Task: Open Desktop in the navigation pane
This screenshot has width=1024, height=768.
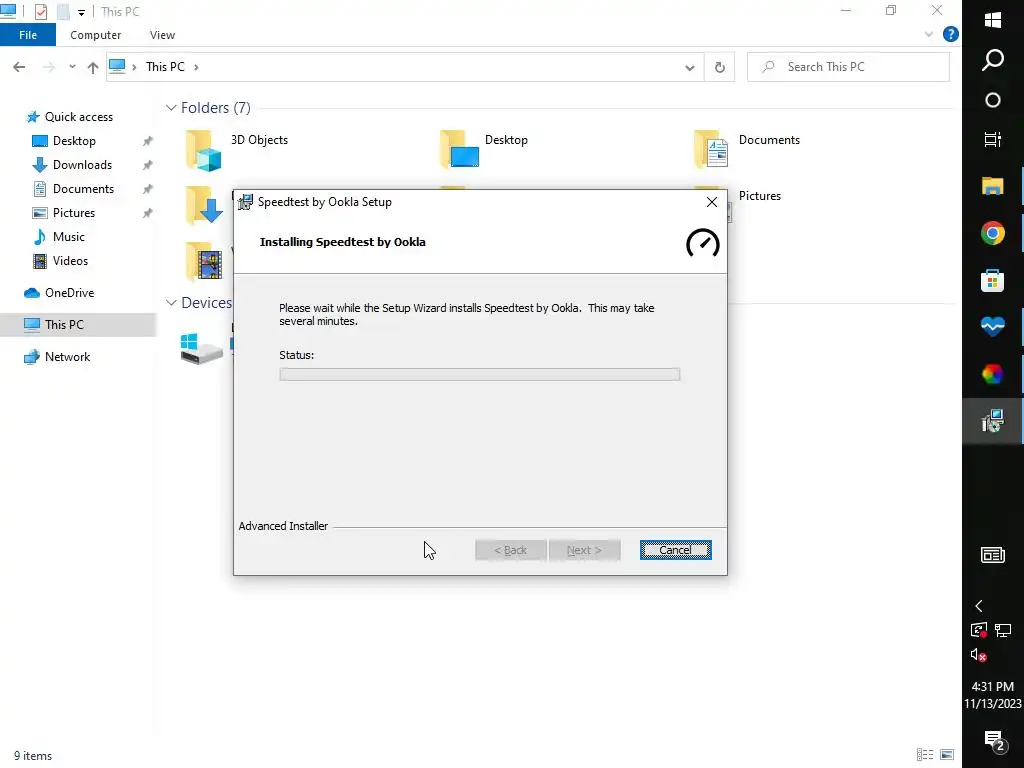Action: (74, 141)
